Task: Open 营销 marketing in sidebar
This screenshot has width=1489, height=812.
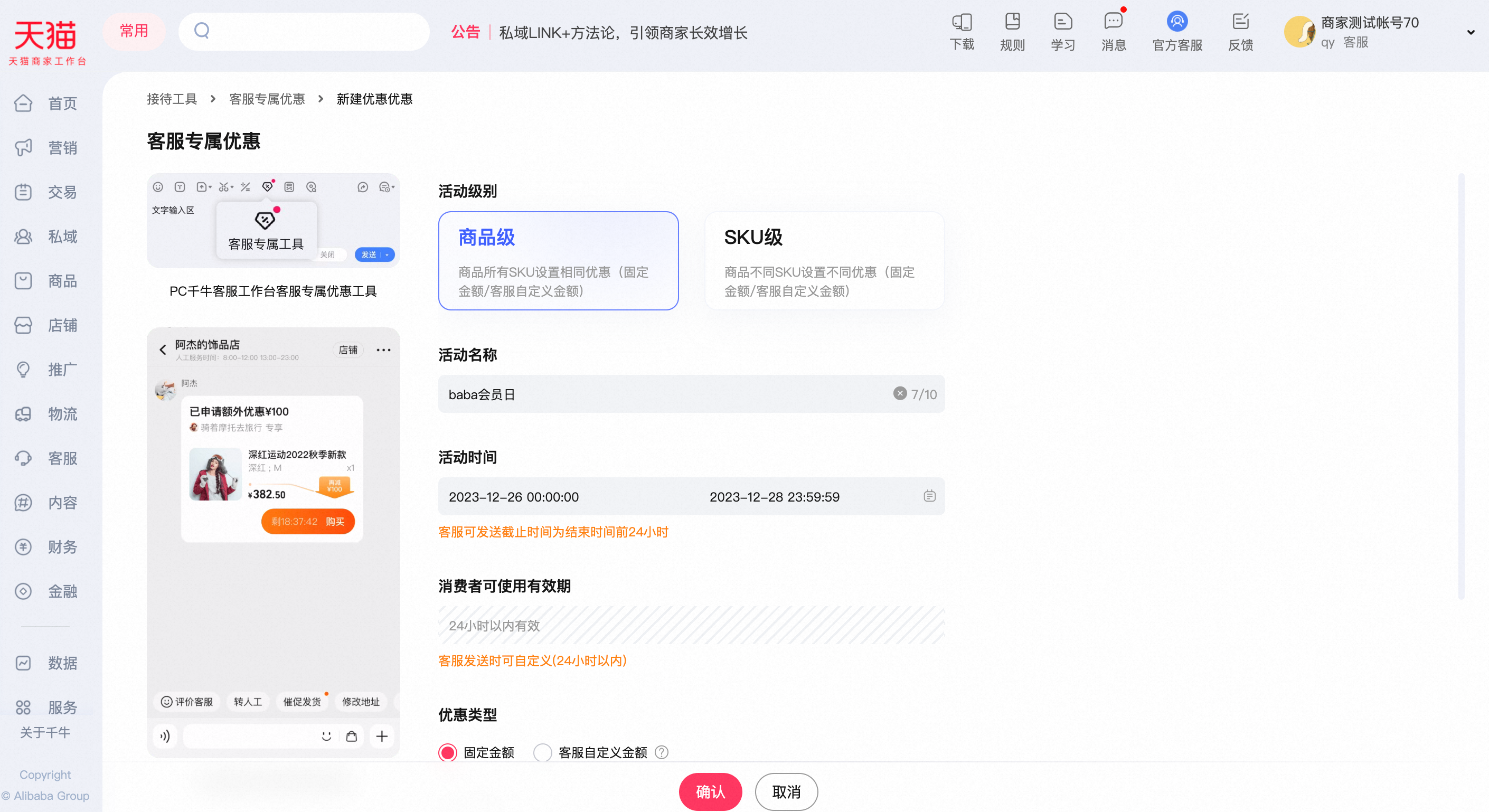Action: (45, 148)
